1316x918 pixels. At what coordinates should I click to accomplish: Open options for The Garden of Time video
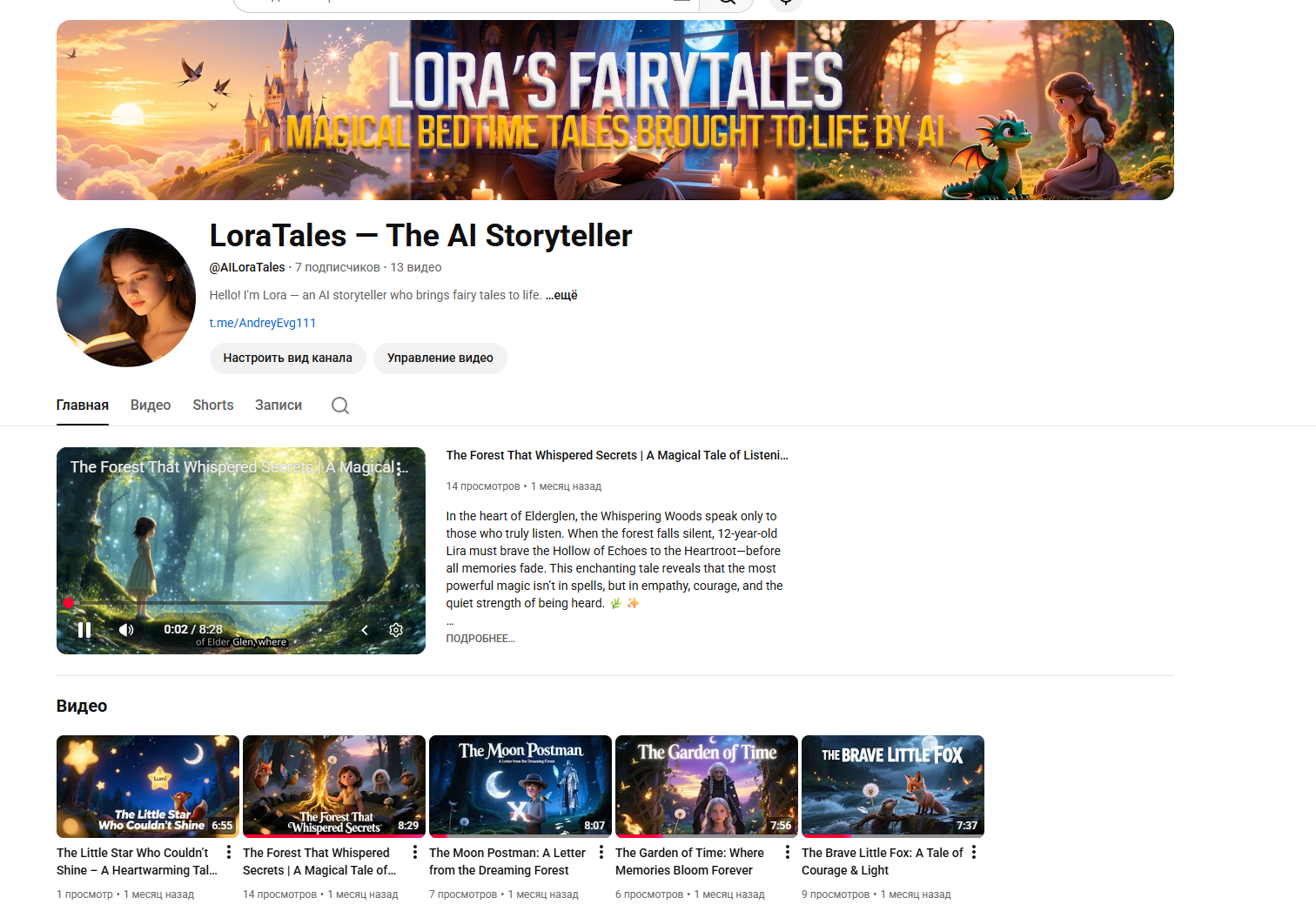click(787, 852)
